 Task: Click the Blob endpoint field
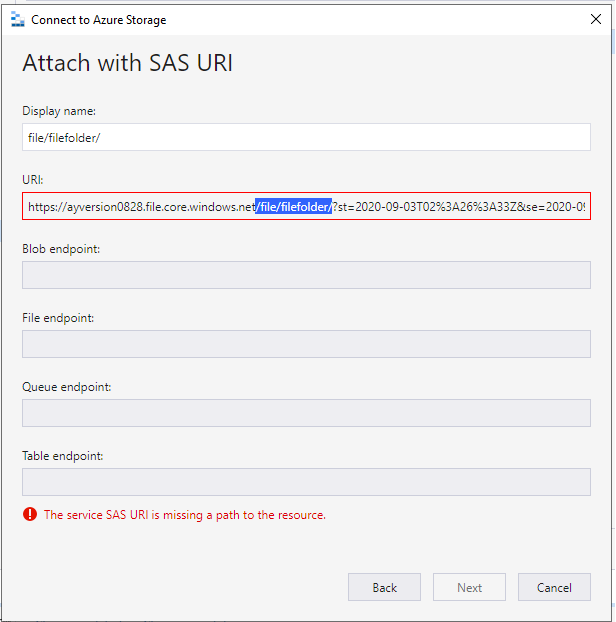tap(306, 275)
